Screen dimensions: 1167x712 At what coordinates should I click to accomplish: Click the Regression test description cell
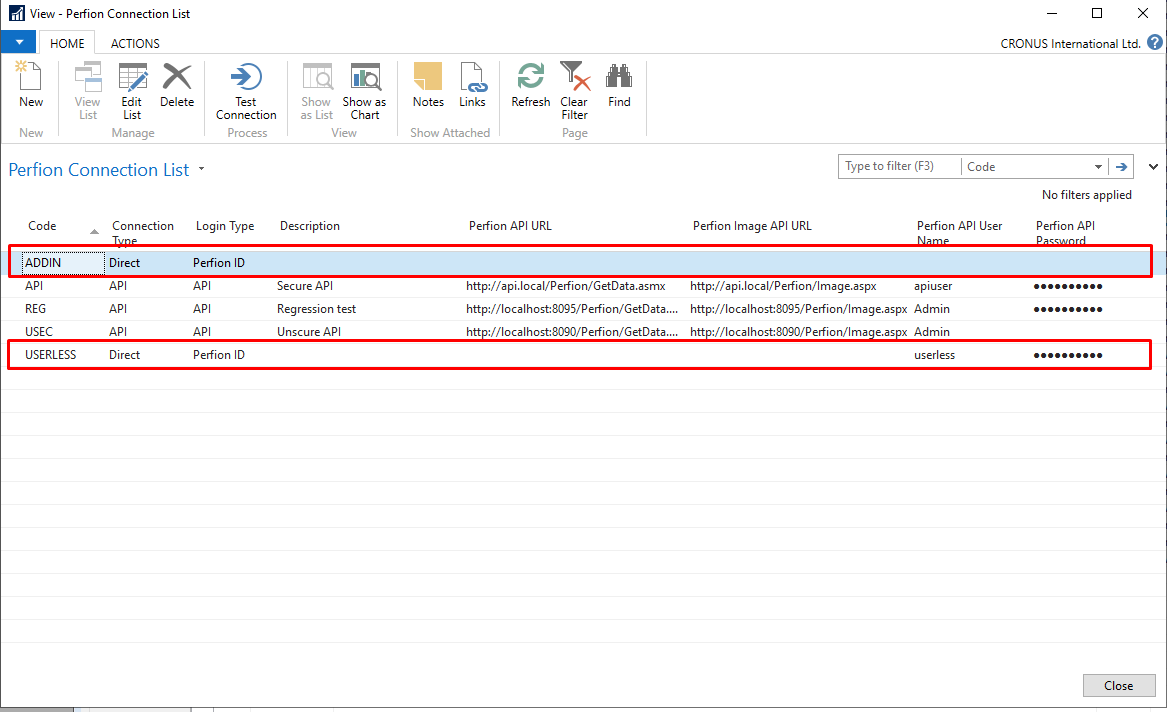tap(316, 309)
